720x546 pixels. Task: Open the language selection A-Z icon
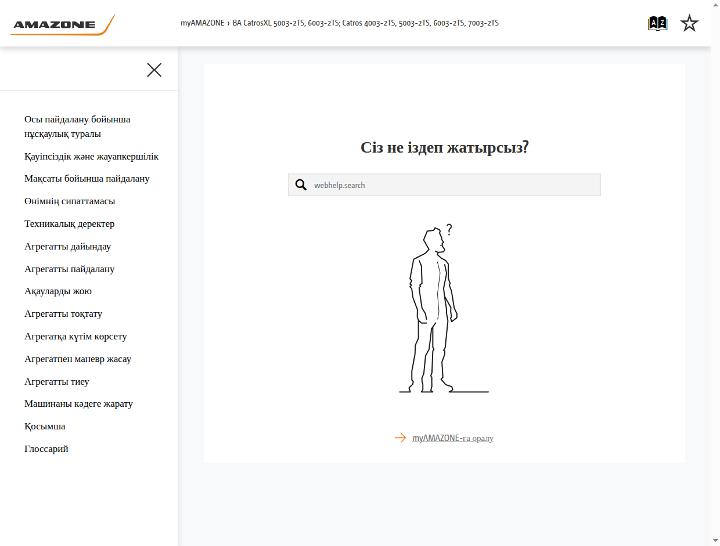coord(657,23)
